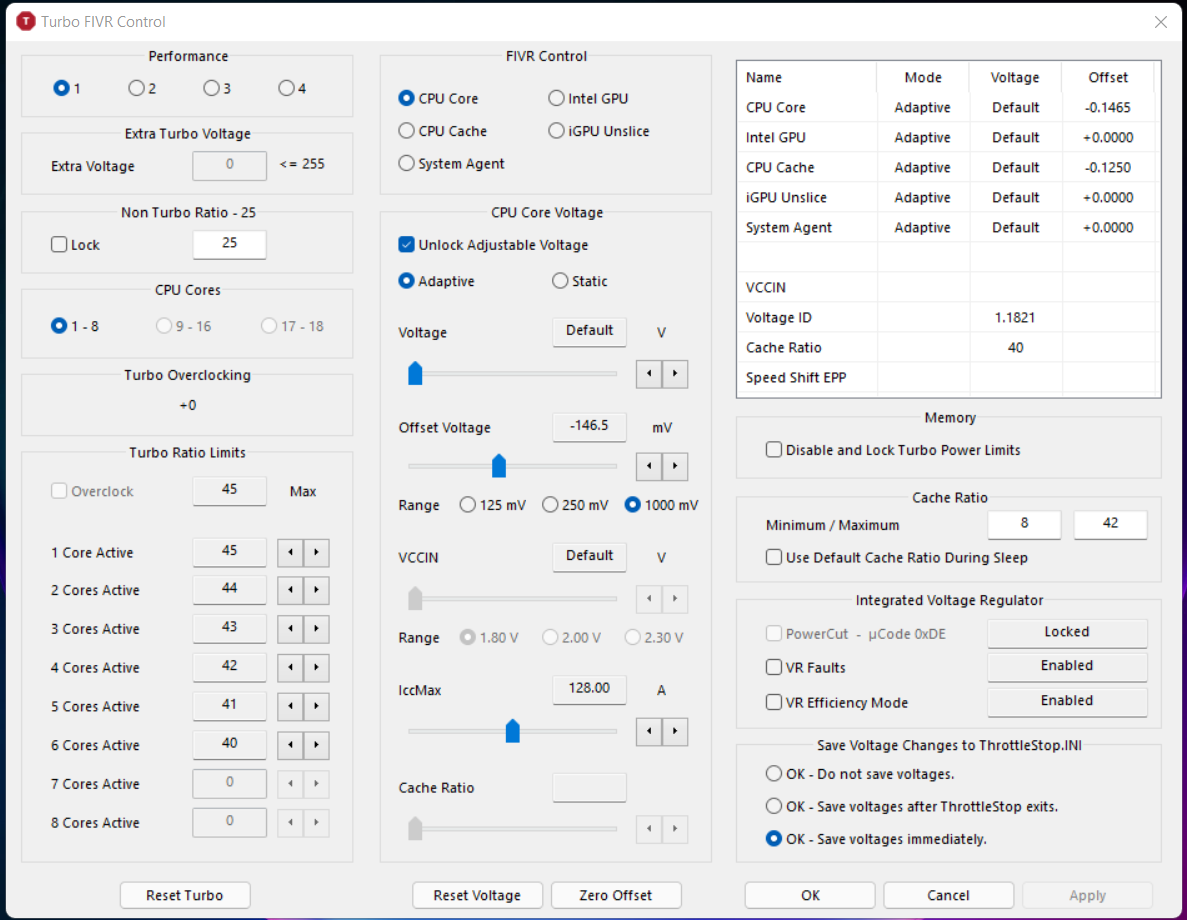Click the VR Faults Enabled button
Screen dimensions: 1187x920
pyautogui.click(x=1067, y=666)
